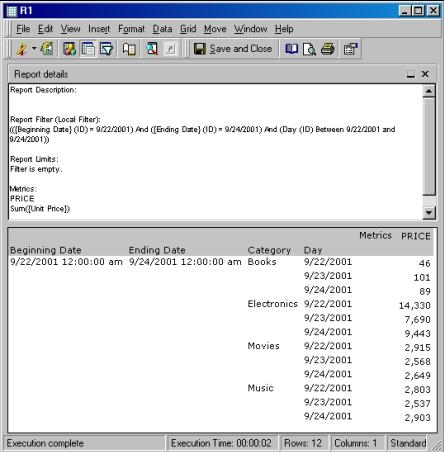Click 9/22/2001 12:00:00 am beginning date cell
Image resolution: width=444 pixels, height=452 pixels.
click(x=66, y=262)
